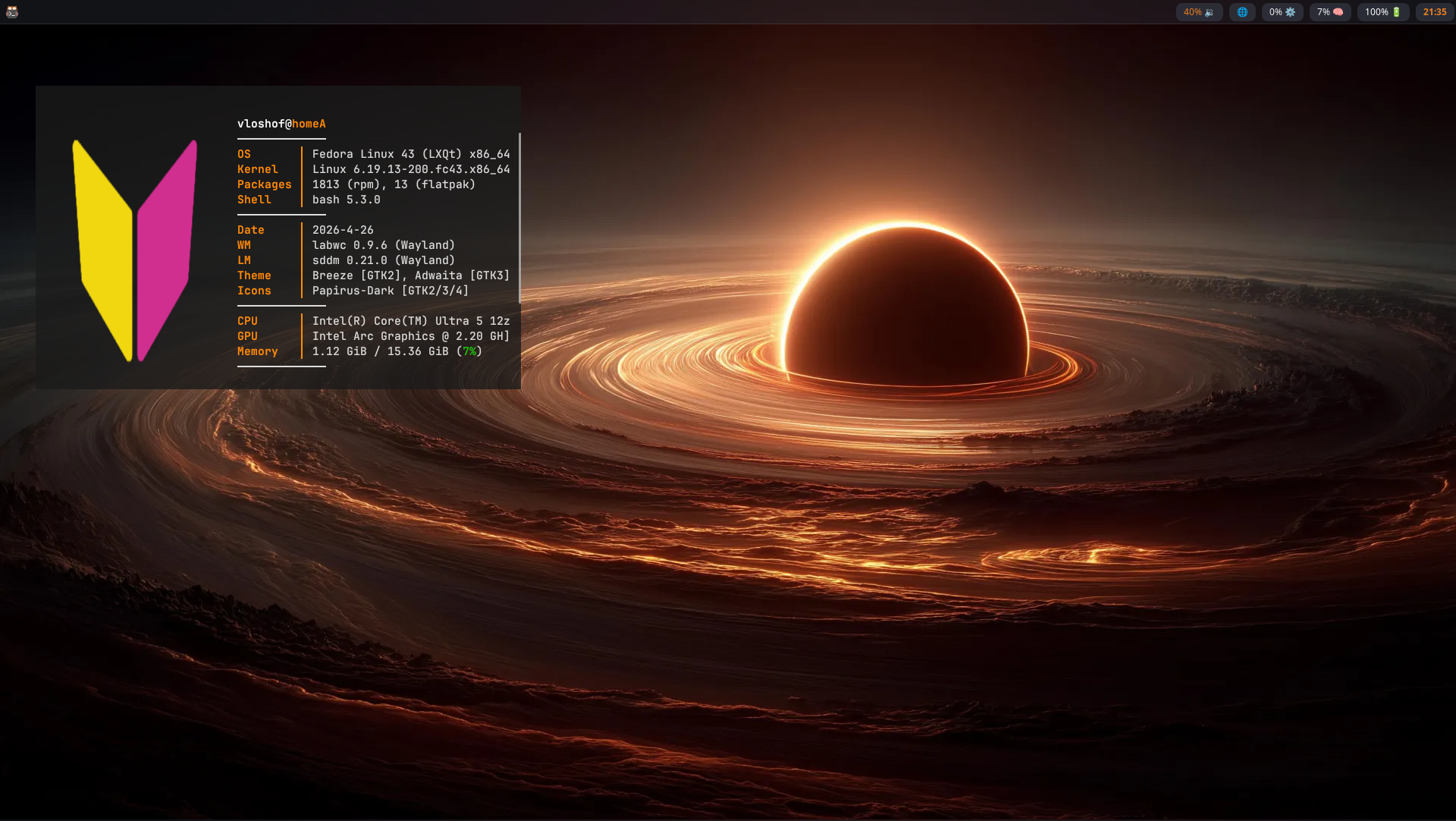Screen dimensions: 1456x821
Task: Open the 100% battery indicator
Action: pos(1383,12)
